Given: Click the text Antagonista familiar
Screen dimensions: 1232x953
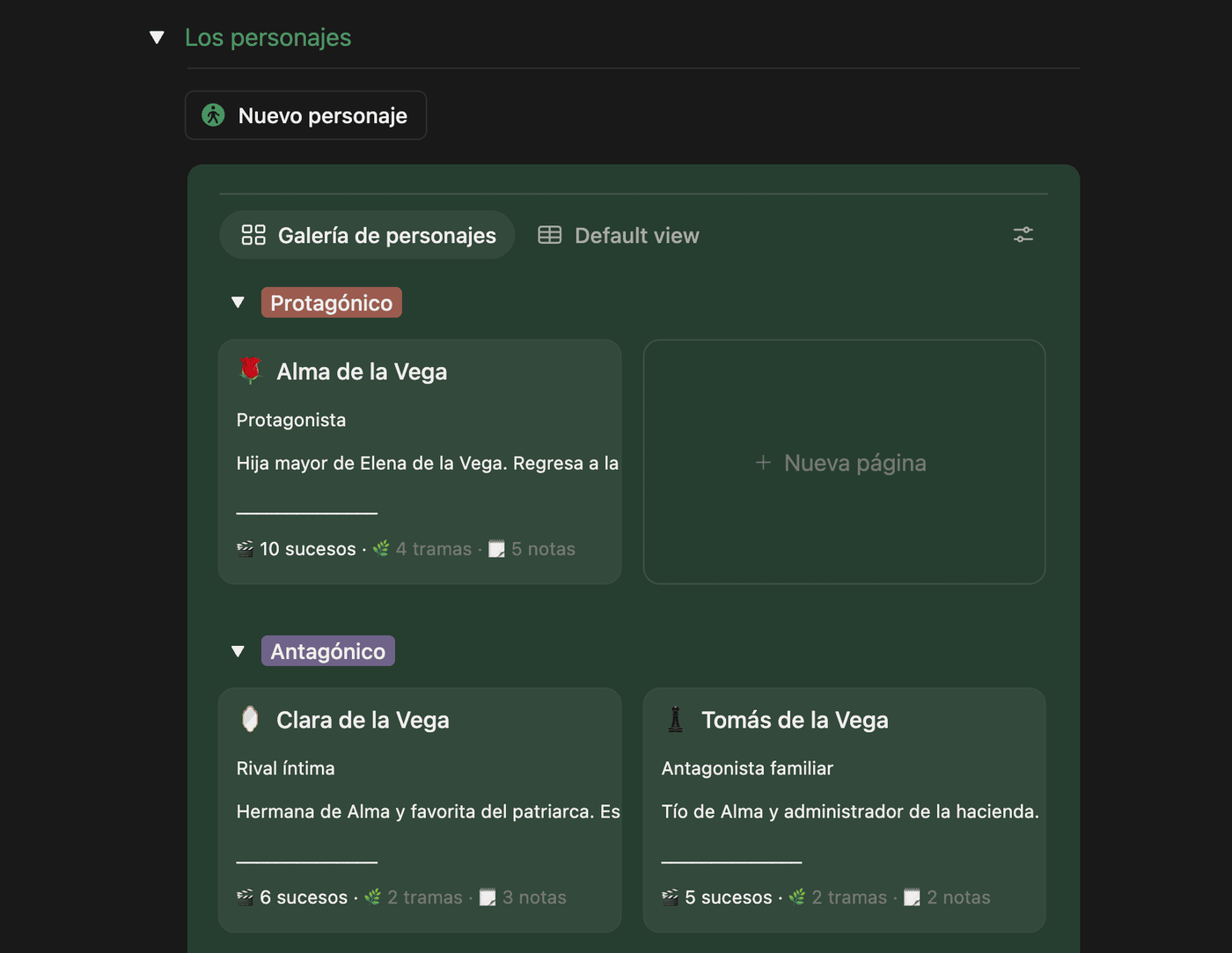Looking at the screenshot, I should 747,768.
